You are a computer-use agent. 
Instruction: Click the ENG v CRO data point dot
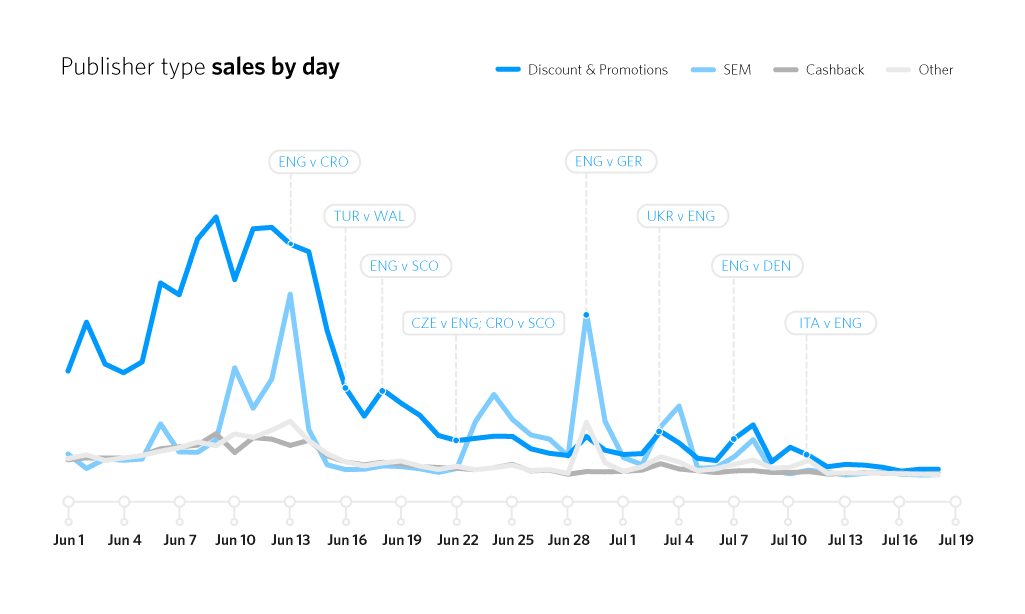tap(291, 243)
